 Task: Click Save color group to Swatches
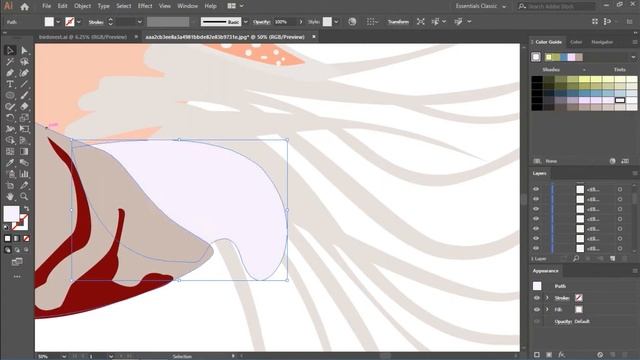coord(625,161)
